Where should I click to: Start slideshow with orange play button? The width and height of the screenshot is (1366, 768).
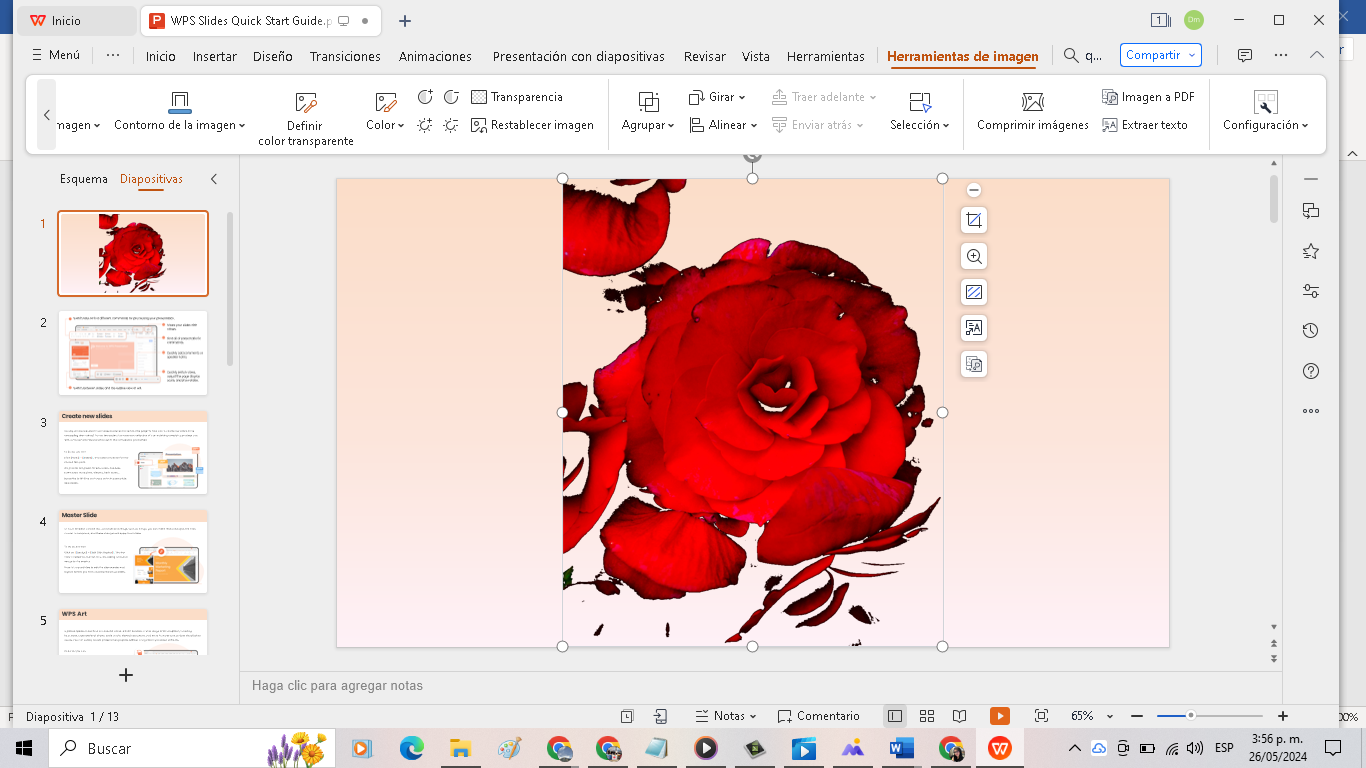point(999,716)
